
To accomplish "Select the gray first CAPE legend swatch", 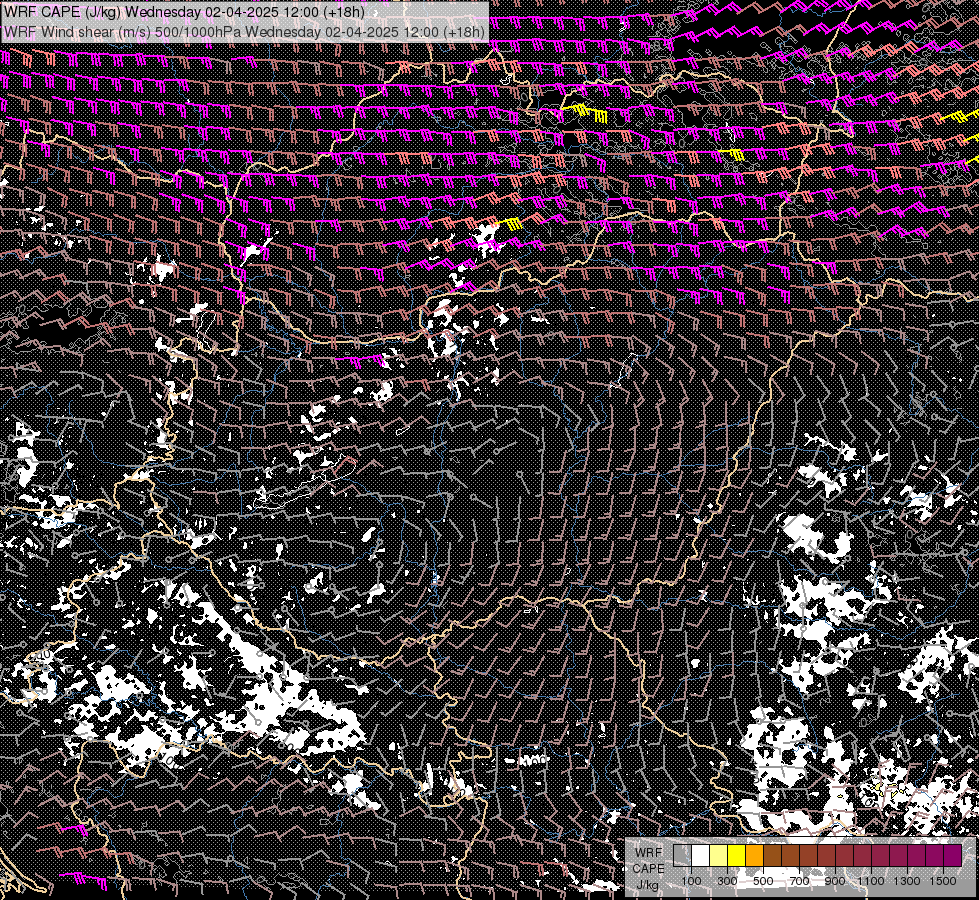I will click(682, 855).
